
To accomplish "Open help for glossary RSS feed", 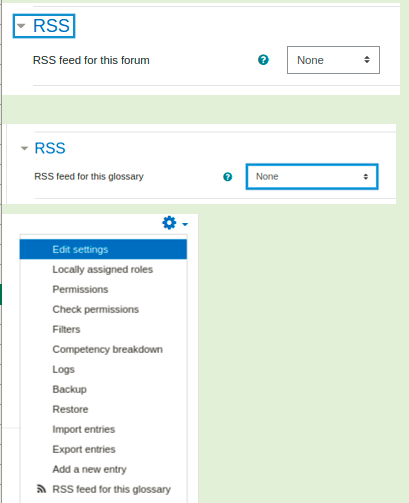I will pyautogui.click(x=227, y=177).
